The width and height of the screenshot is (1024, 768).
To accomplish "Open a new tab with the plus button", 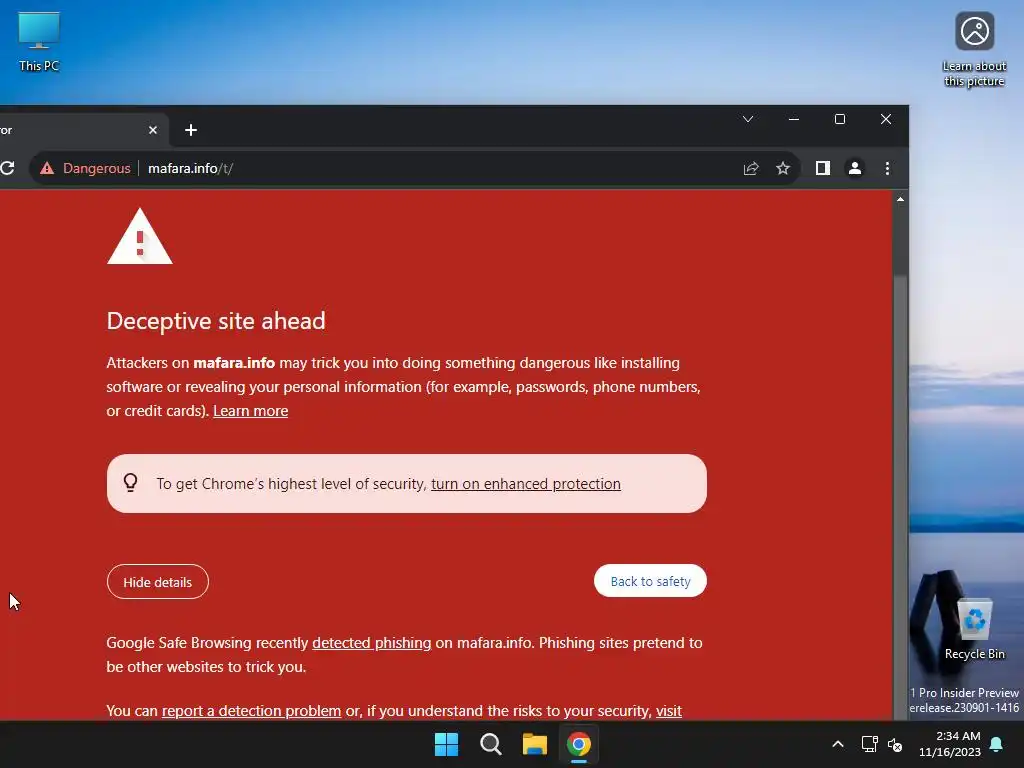I will (x=191, y=130).
